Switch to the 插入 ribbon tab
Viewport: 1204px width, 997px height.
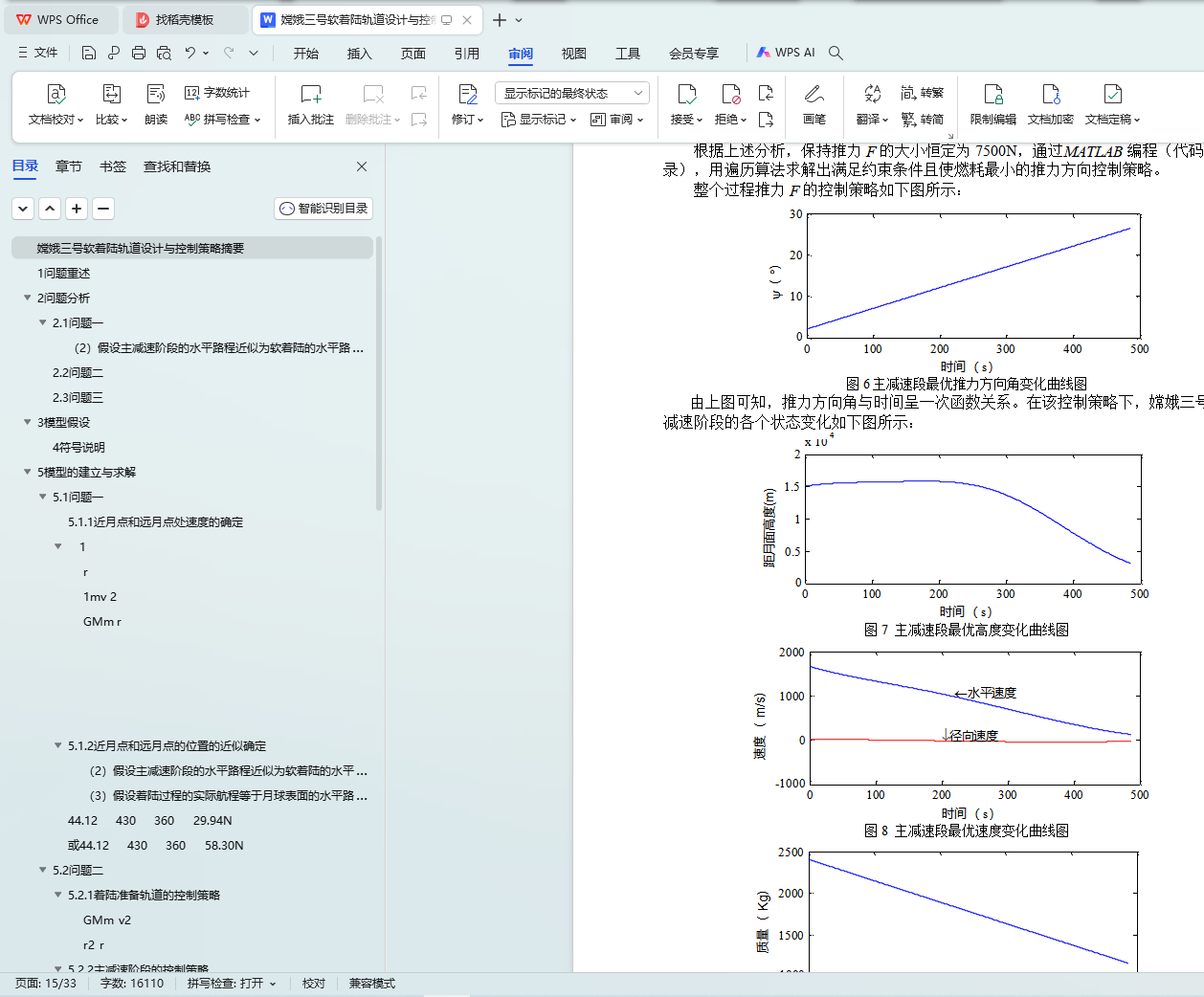point(360,53)
